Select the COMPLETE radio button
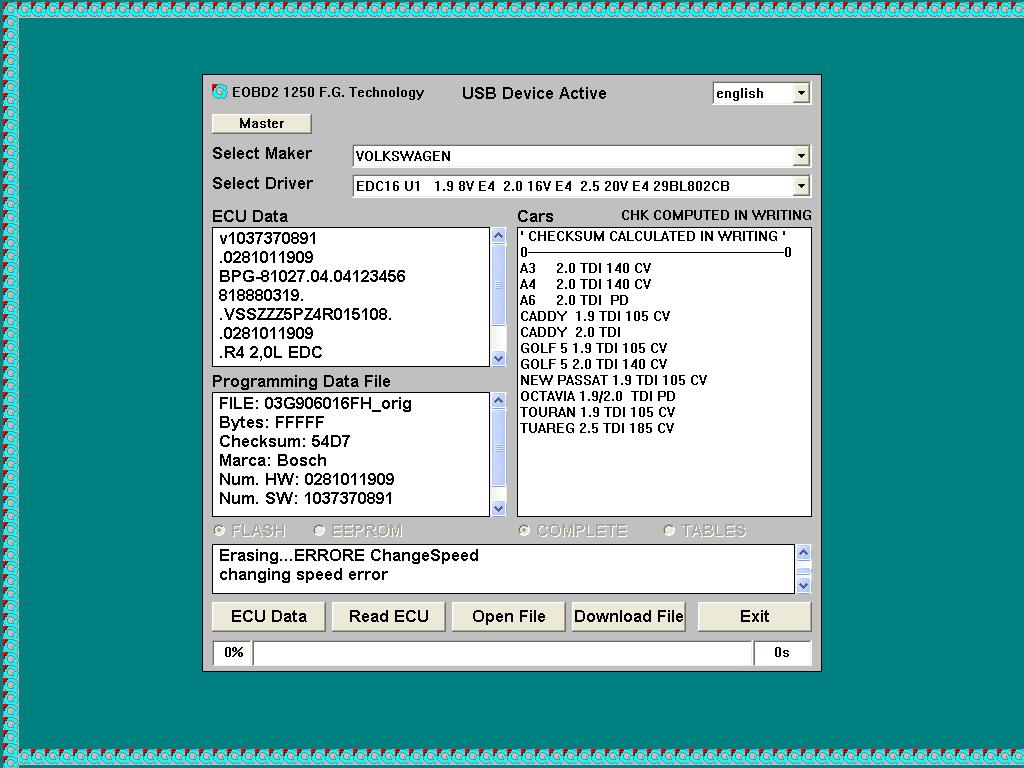This screenshot has width=1024, height=768. (x=524, y=530)
